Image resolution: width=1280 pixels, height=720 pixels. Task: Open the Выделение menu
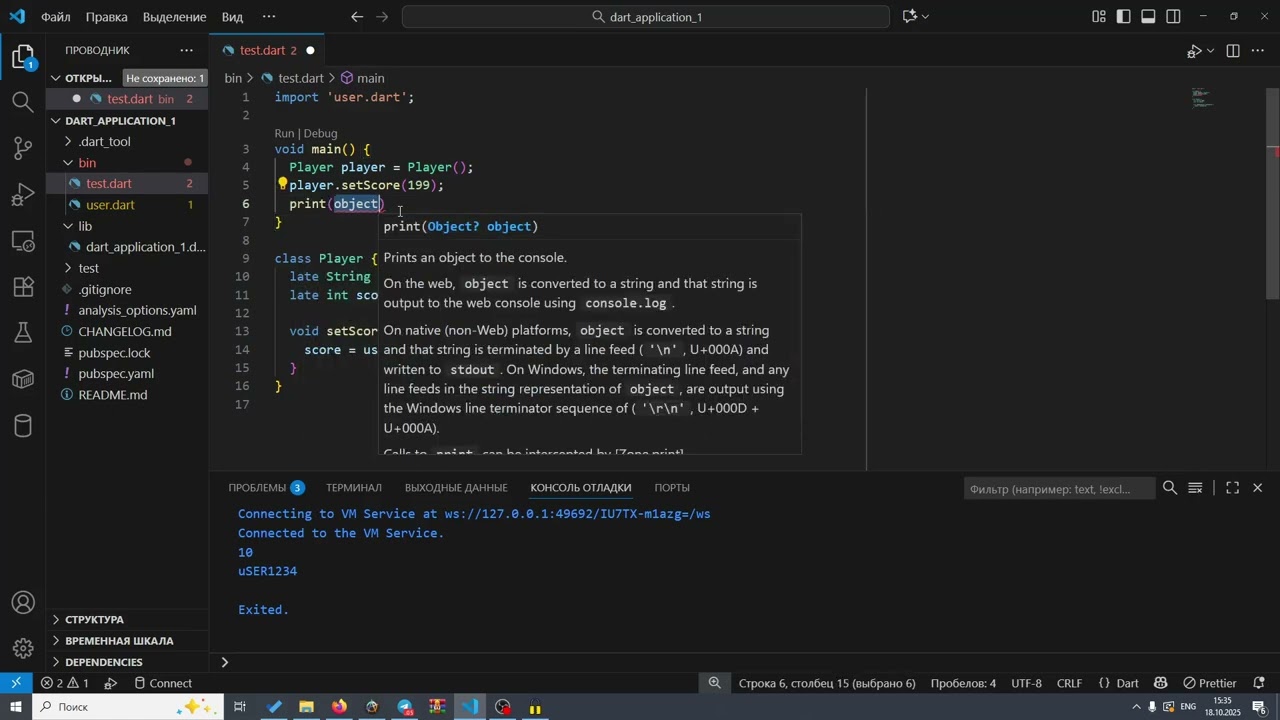[x=175, y=17]
